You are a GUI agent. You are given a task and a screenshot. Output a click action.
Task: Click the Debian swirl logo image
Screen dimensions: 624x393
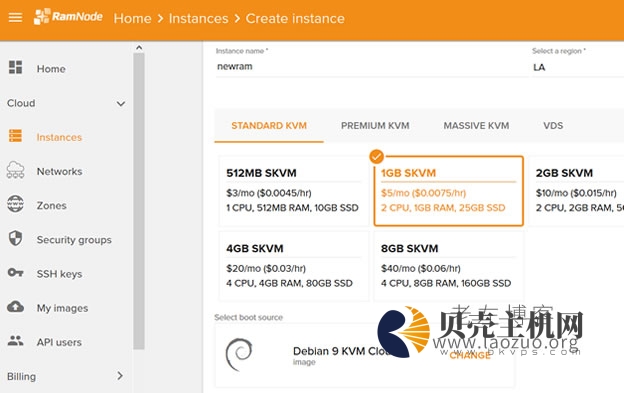tap(238, 354)
